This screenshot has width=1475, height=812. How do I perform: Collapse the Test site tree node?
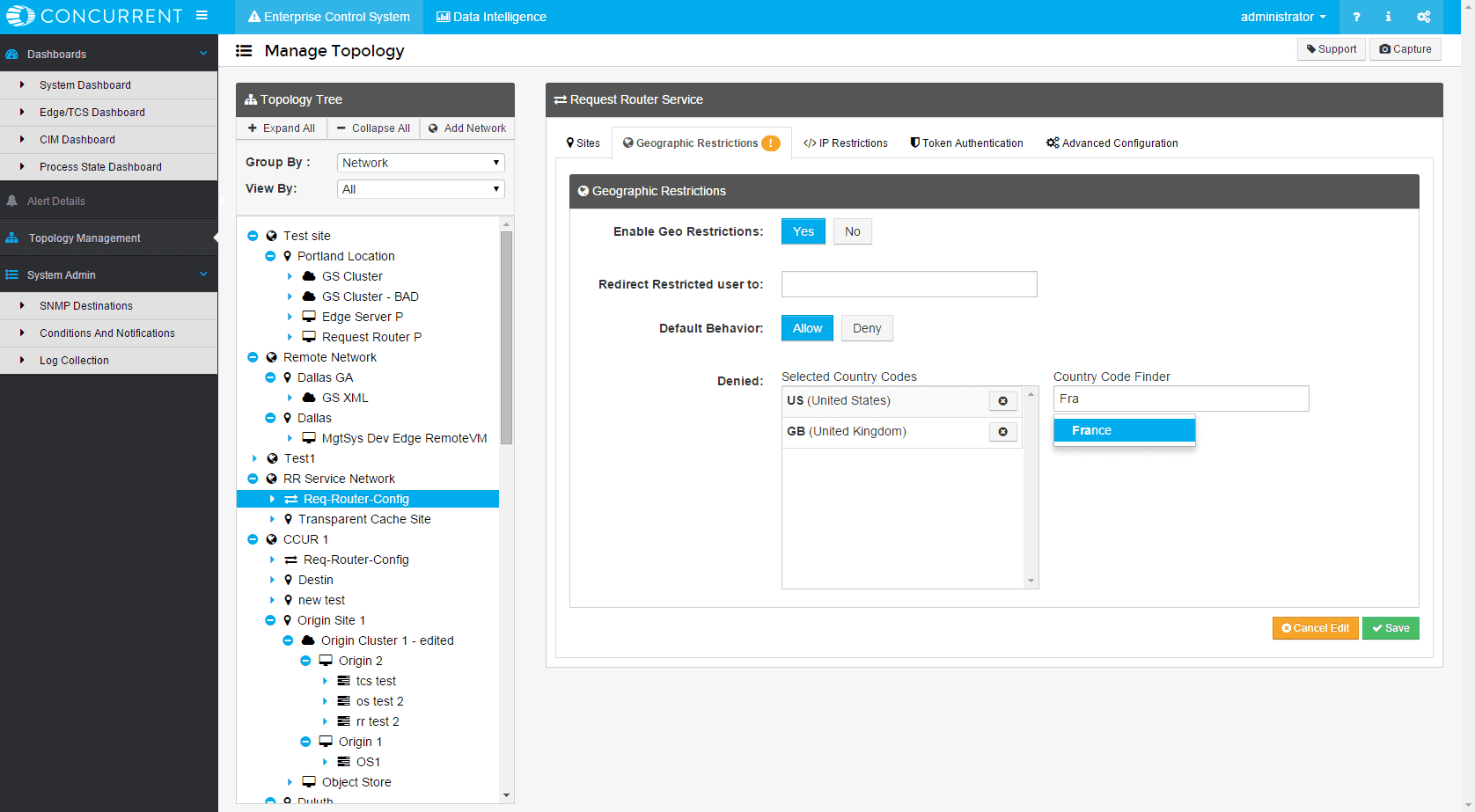coord(253,236)
